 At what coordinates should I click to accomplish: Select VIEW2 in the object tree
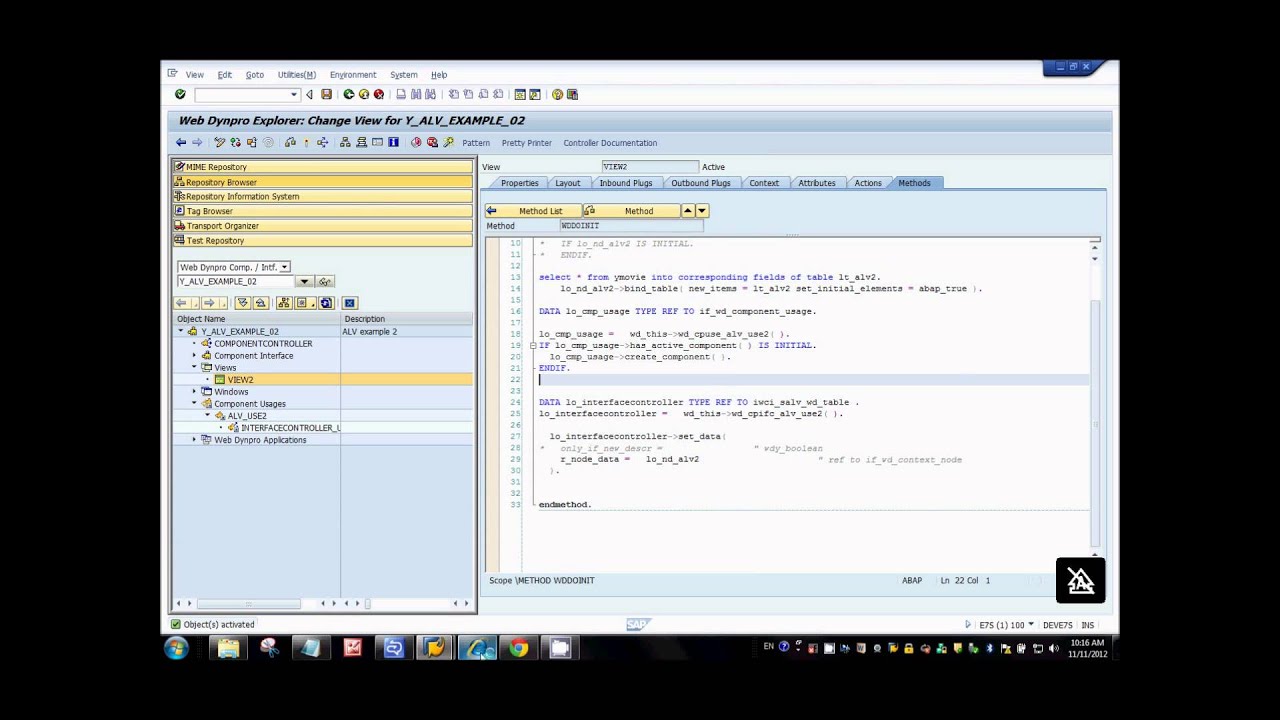tap(240, 380)
